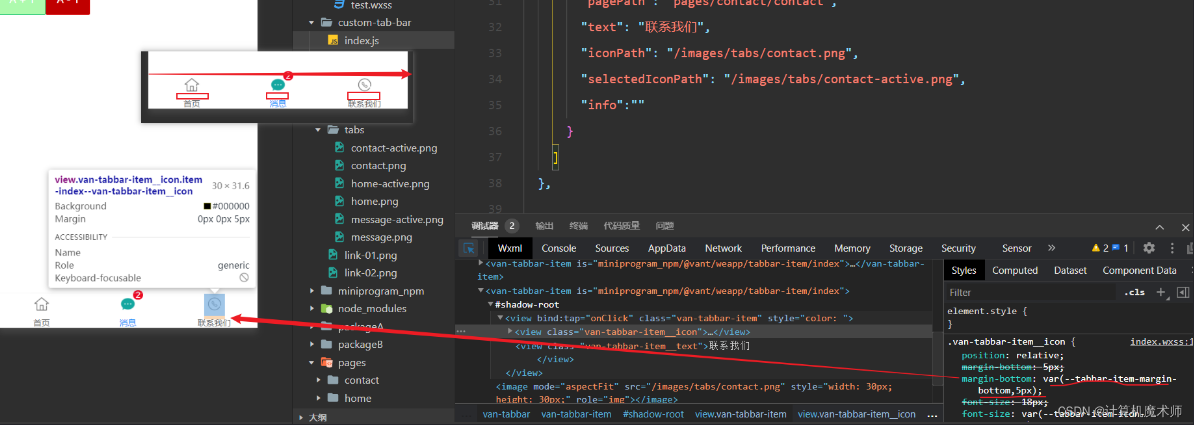The image size is (1194, 425).
Task: Select the Memory devtools tab
Action: 852,248
